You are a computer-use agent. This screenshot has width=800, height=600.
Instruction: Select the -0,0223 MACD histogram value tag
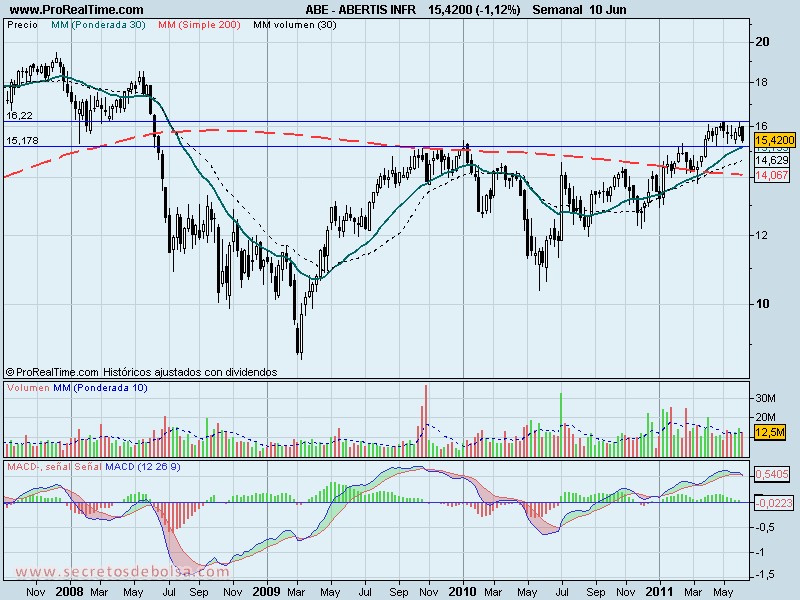pyautogui.click(x=774, y=503)
